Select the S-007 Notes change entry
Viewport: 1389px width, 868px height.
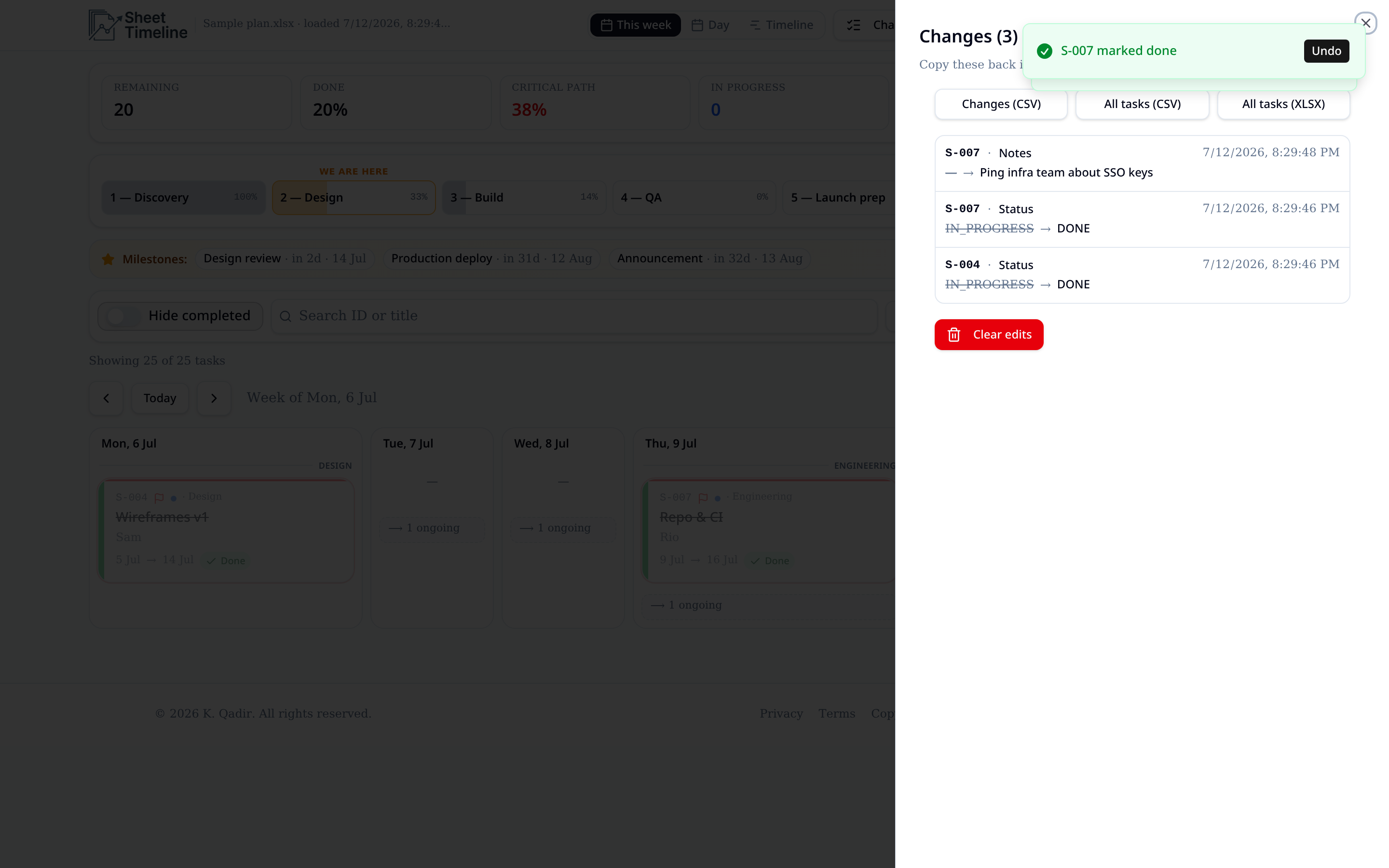click(x=1142, y=163)
